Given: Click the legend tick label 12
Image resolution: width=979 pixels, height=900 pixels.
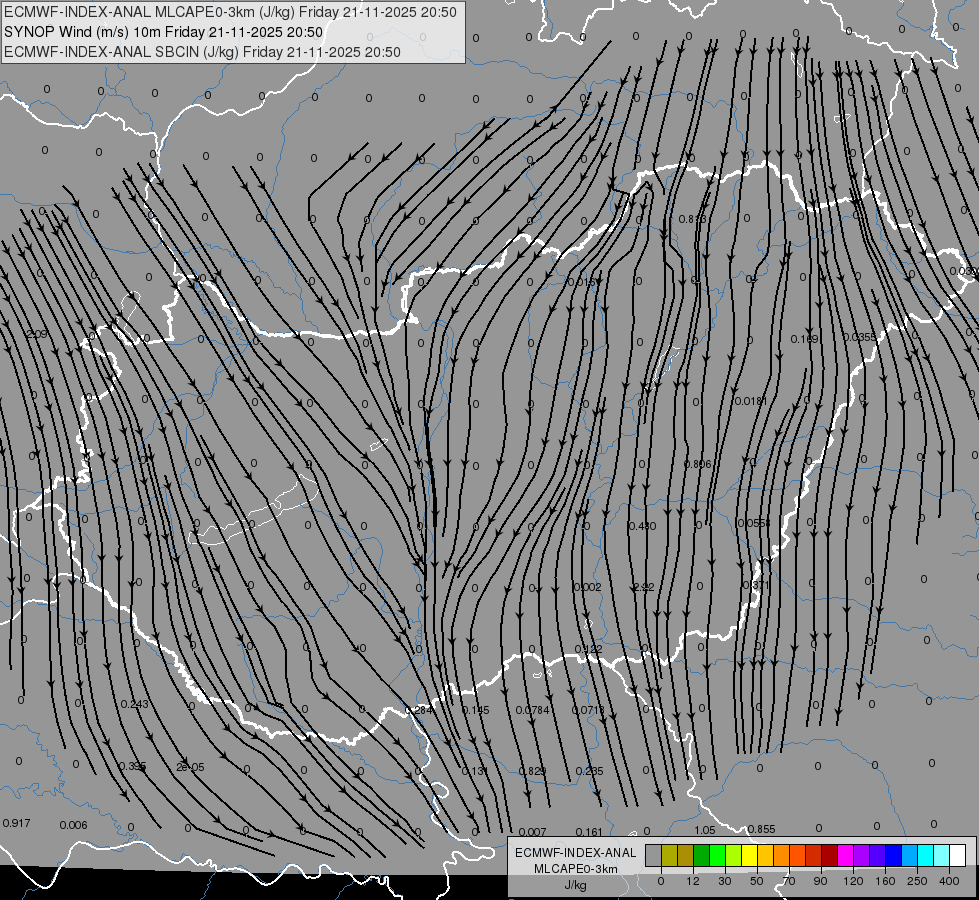Looking at the screenshot, I should click(x=693, y=881).
